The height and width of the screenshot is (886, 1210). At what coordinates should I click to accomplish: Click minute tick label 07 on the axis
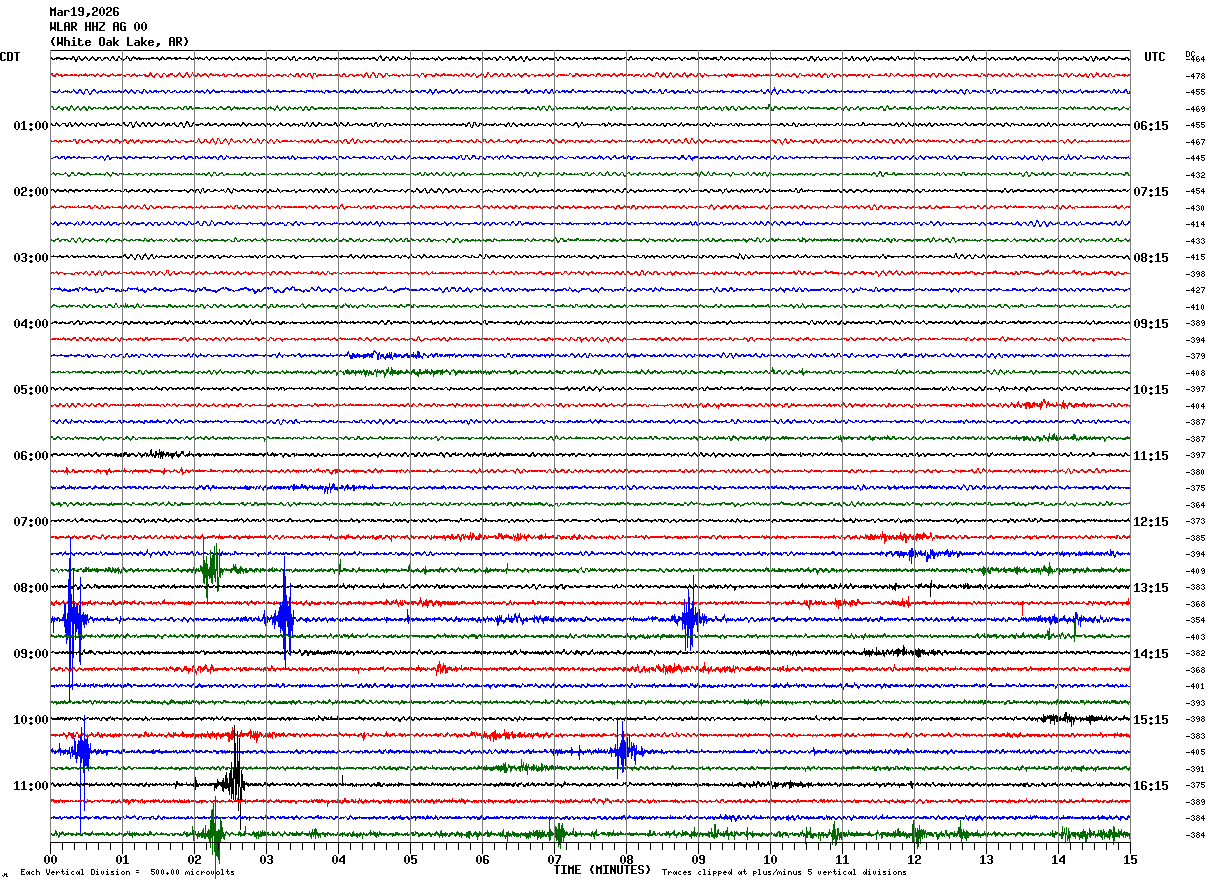click(554, 859)
